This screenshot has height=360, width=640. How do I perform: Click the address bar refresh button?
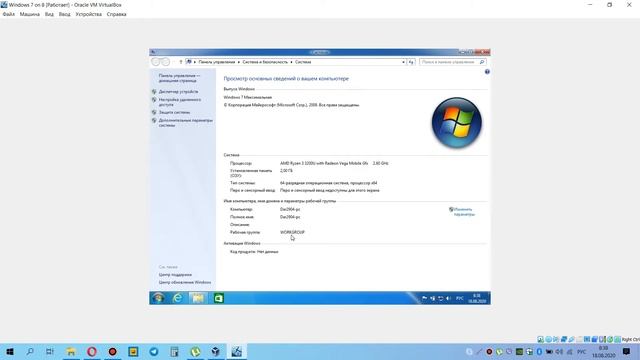pos(411,62)
